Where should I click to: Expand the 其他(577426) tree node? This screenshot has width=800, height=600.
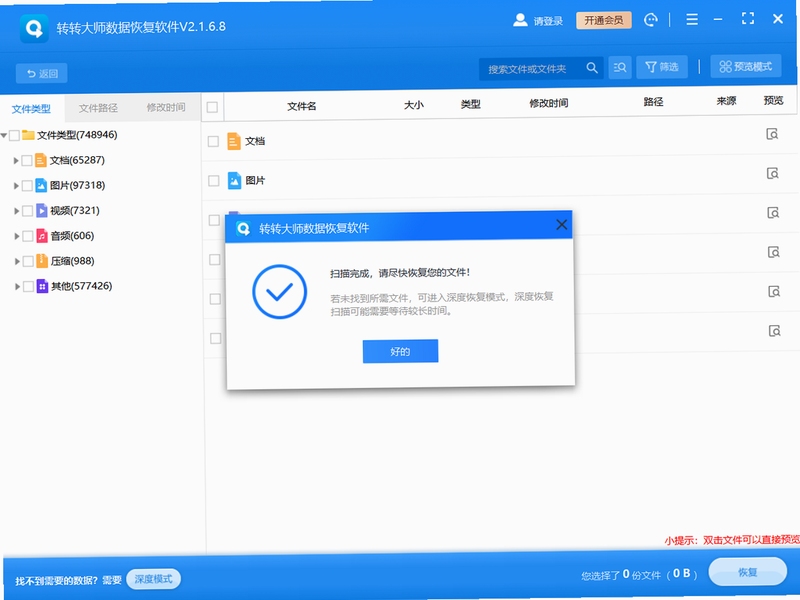[17, 286]
